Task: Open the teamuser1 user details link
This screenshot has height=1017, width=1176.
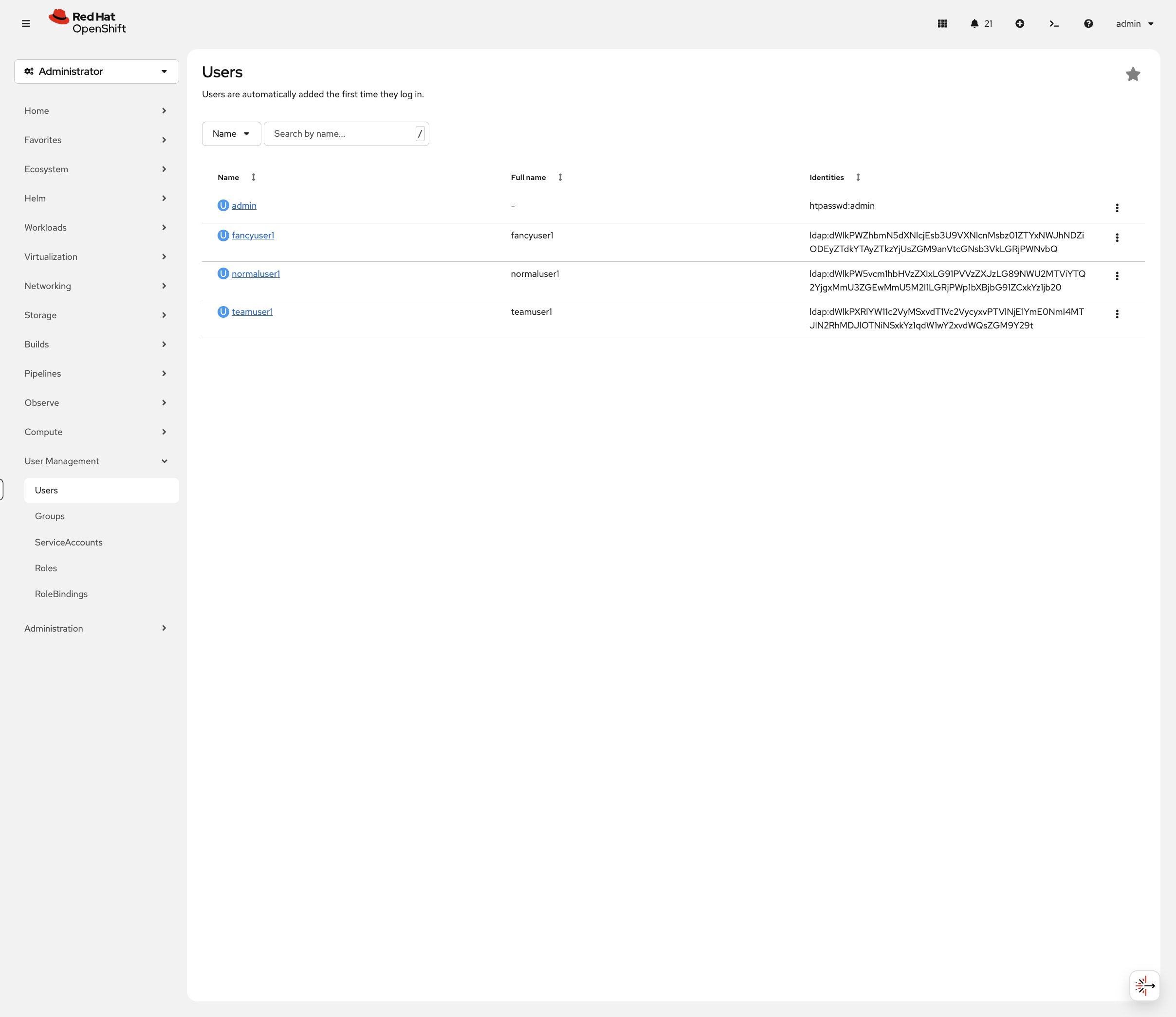Action: tap(252, 311)
